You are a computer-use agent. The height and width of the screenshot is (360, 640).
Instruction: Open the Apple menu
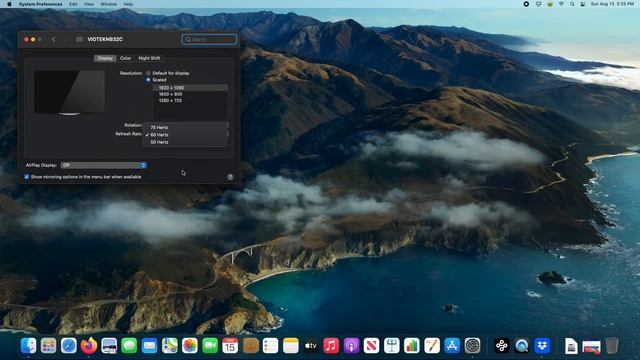[9, 4]
